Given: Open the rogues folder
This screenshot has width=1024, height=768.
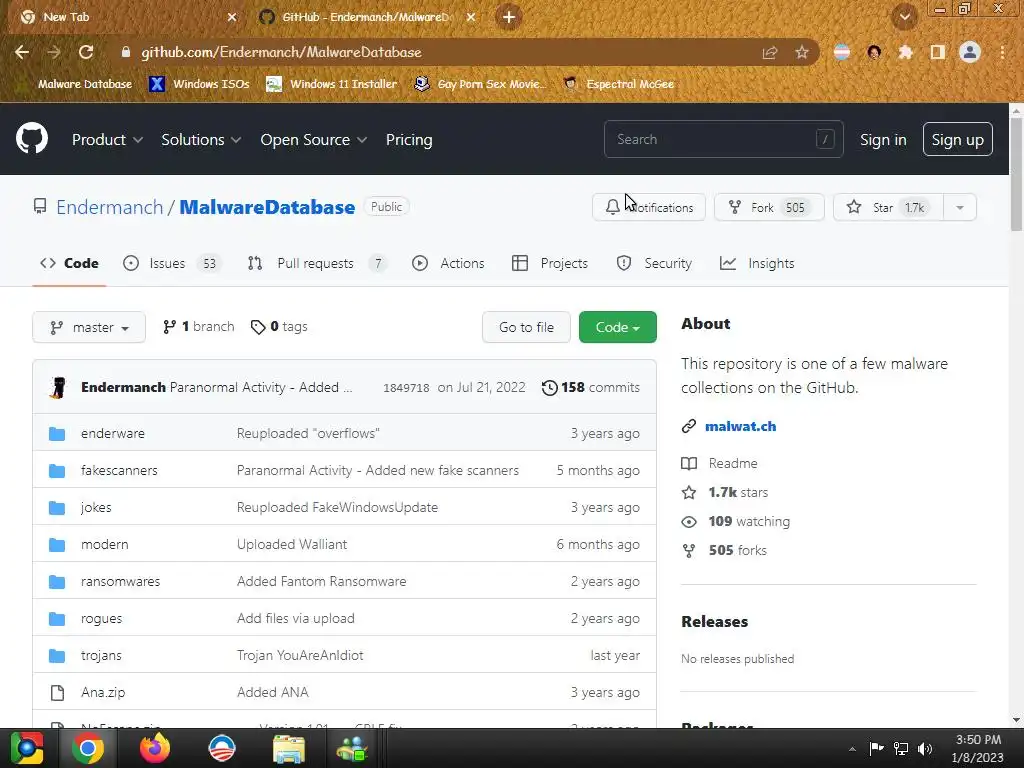Looking at the screenshot, I should coord(101,618).
